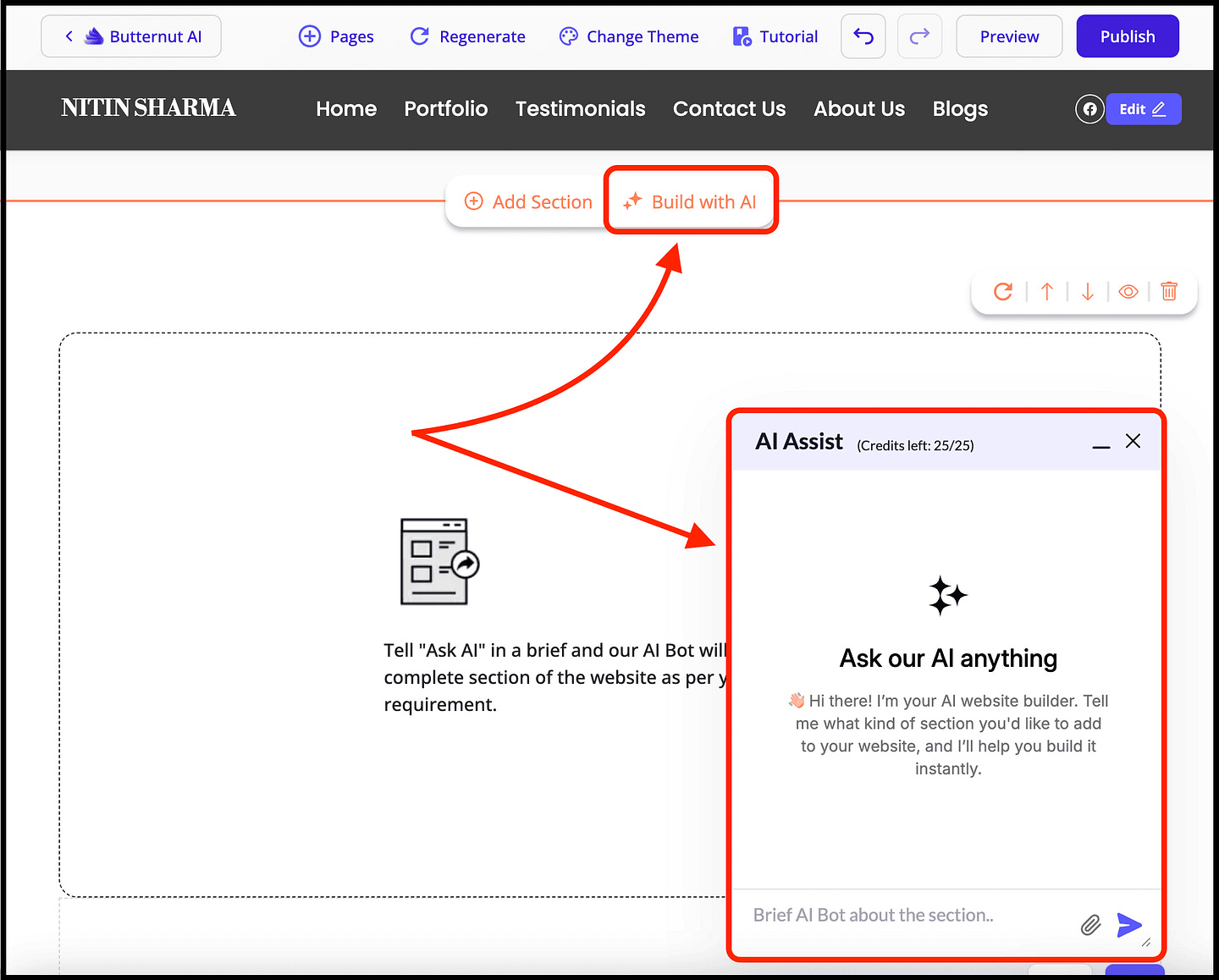The image size is (1219, 980).
Task: Click the NITIN SHARMA site logo
Action: tap(148, 108)
